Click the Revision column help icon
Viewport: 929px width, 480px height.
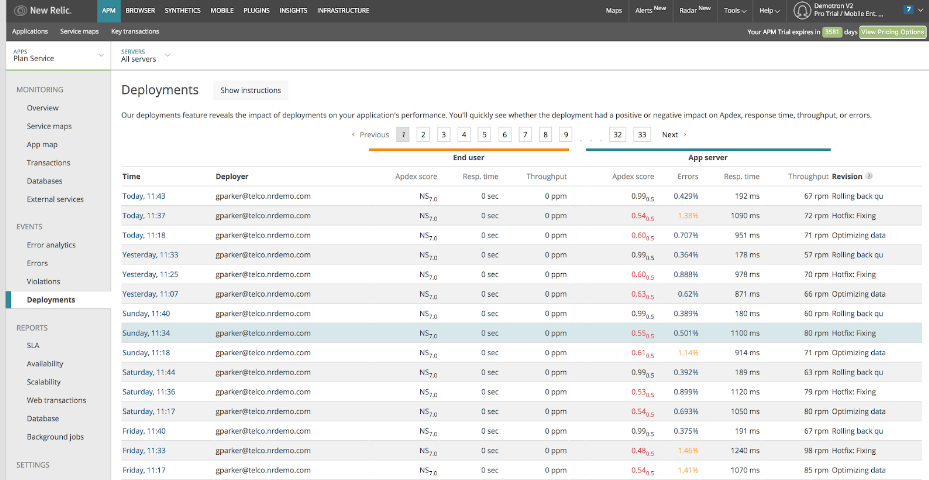click(x=869, y=176)
